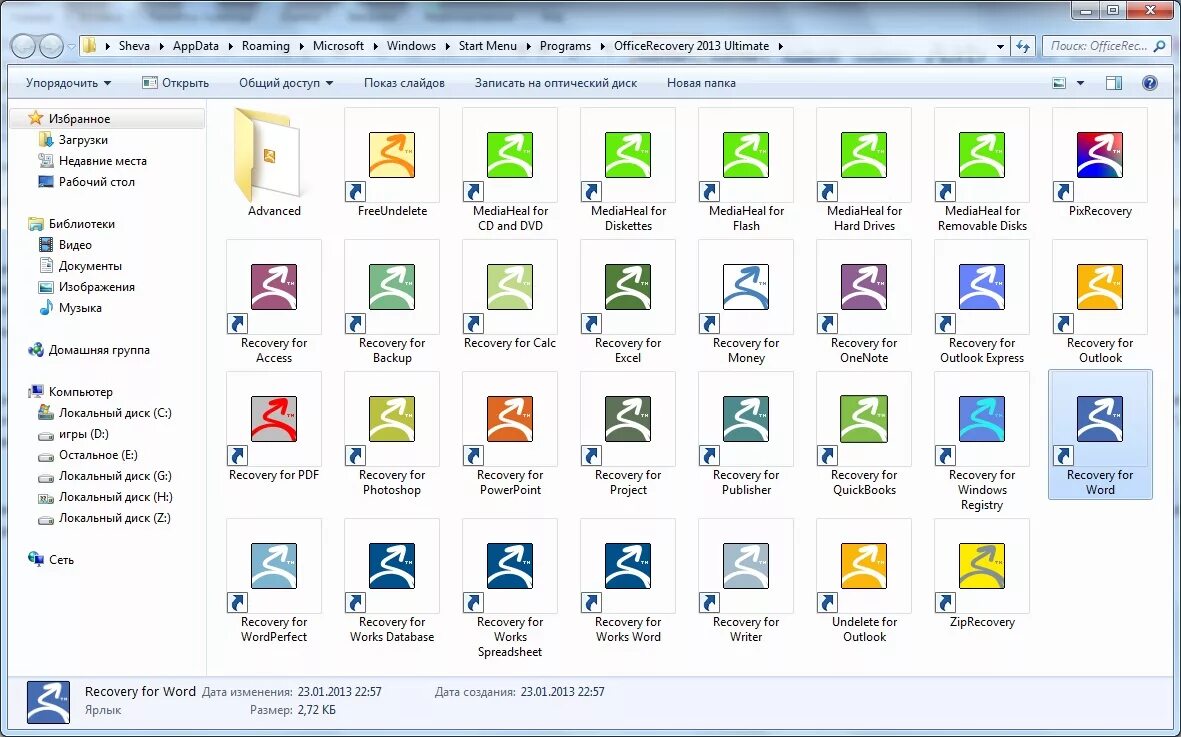Select Recovery for Calc shortcut
This screenshot has width=1181, height=737.
(510, 295)
